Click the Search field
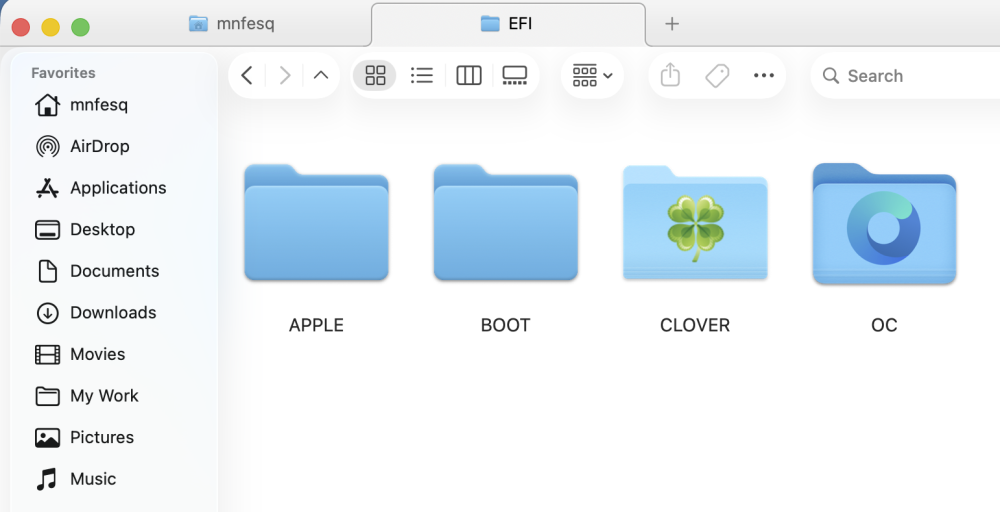 [906, 76]
